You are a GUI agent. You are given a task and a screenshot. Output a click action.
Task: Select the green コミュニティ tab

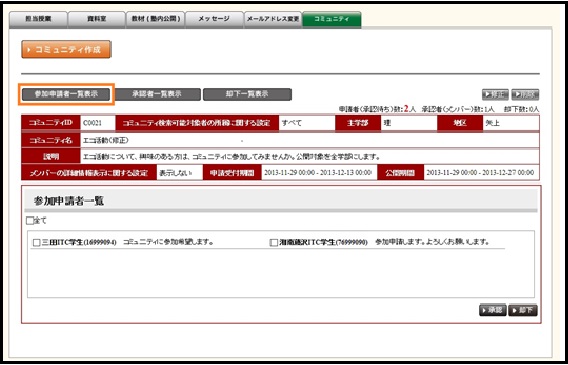click(332, 20)
